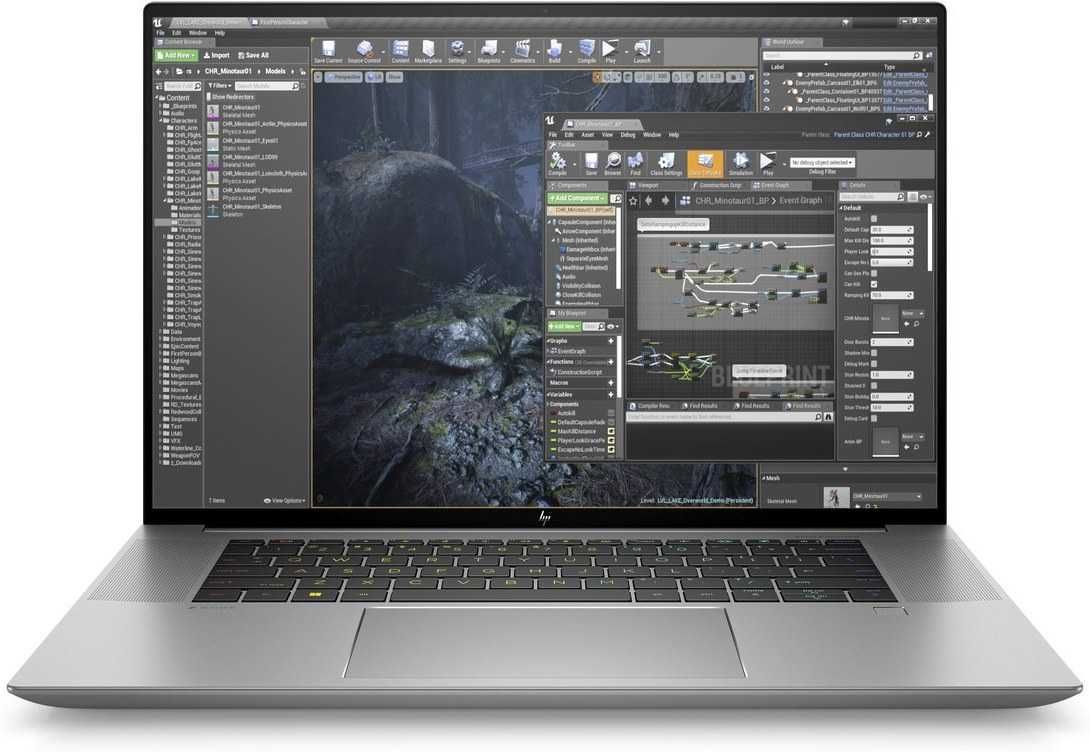Image resolution: width=1090 pixels, height=752 pixels.
Task: Toggle the Debug Card checkbox in Details
Action: (x=874, y=418)
